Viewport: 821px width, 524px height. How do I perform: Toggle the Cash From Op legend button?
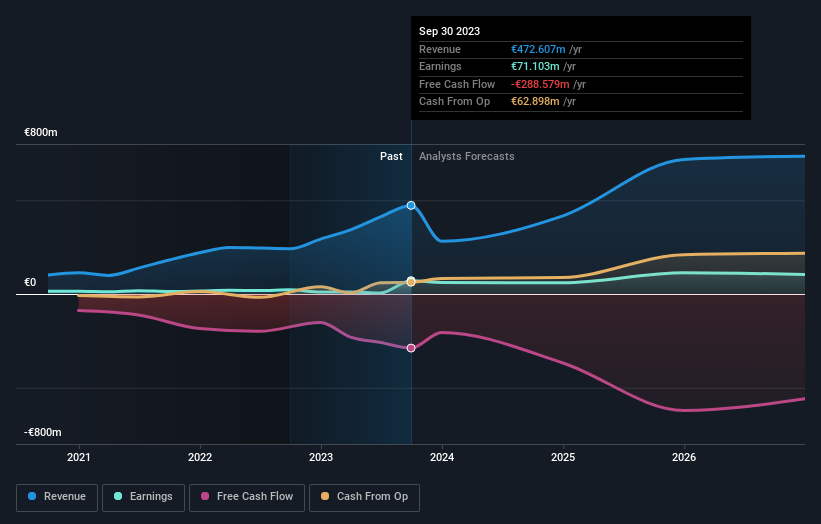pyautogui.click(x=364, y=497)
